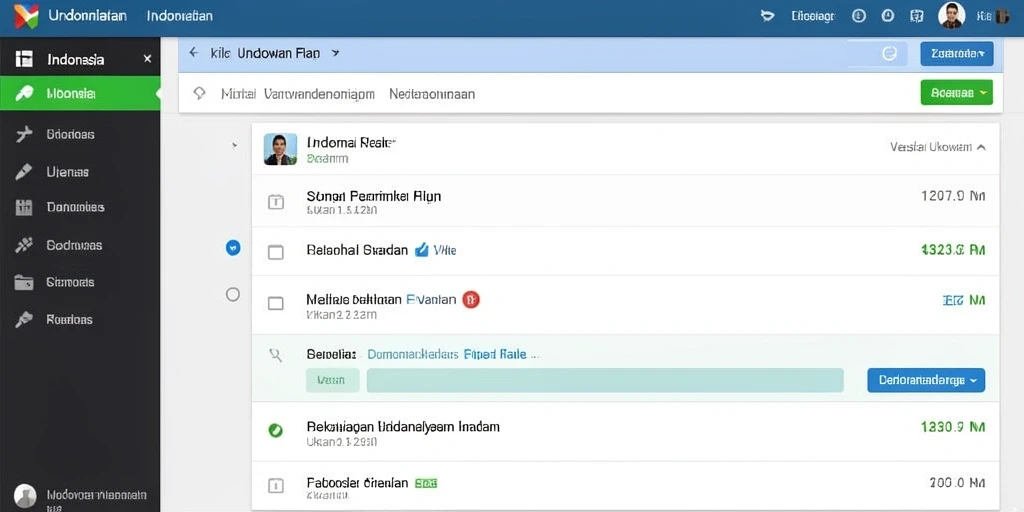Open the Undonniatan header menu
This screenshot has width=1024, height=512.
[x=88, y=16]
